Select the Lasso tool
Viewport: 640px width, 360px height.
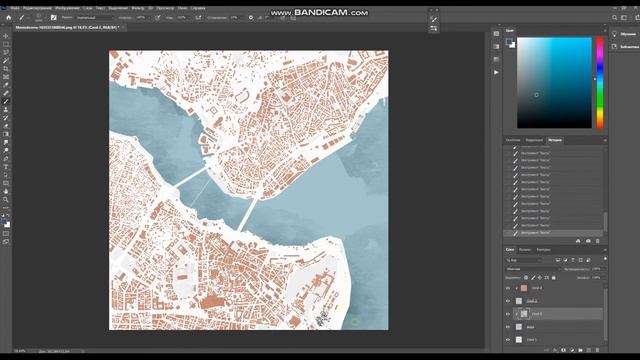pyautogui.click(x=6, y=53)
